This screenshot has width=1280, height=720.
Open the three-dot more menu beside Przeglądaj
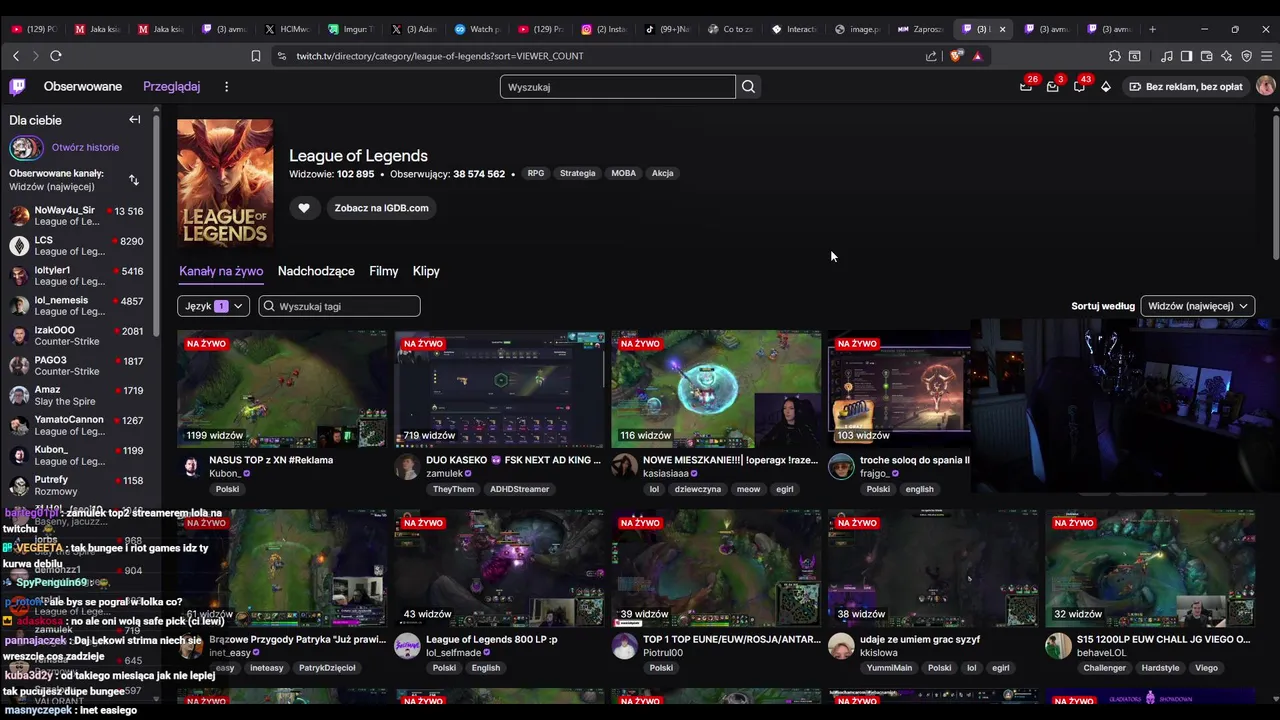(226, 87)
